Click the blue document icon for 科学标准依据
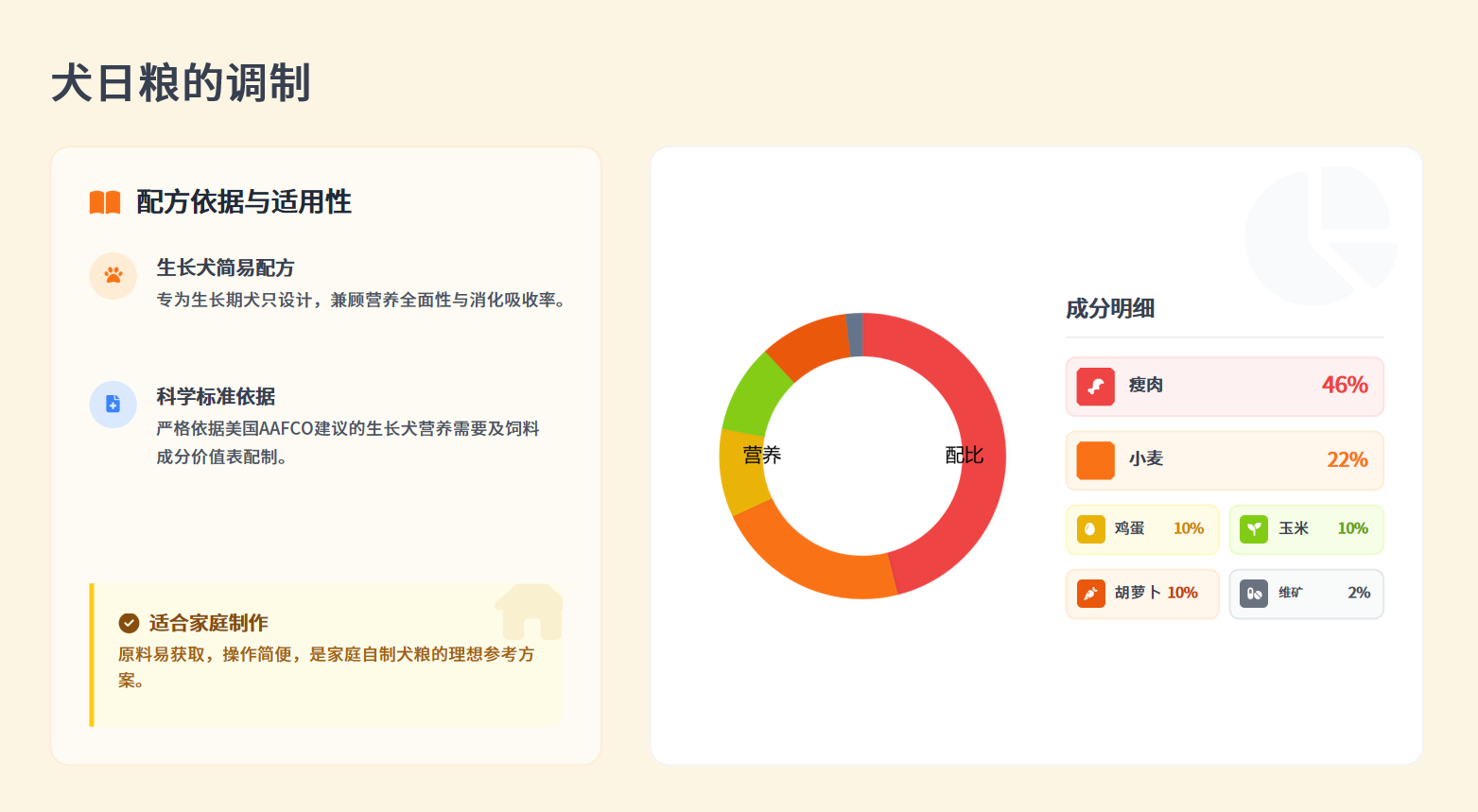 [x=113, y=405]
